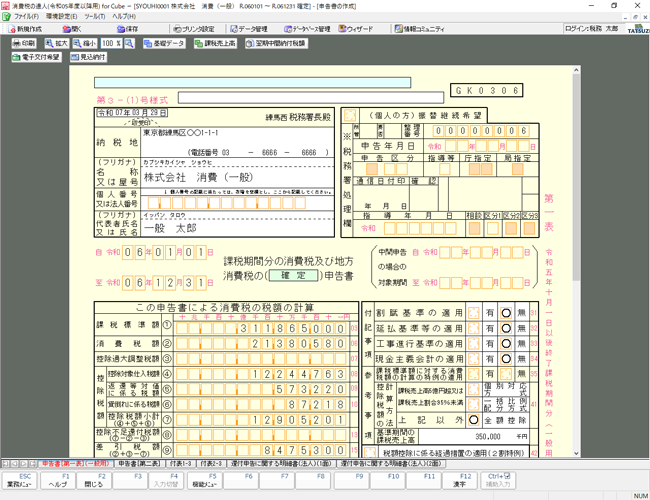The height and width of the screenshot is (500, 650).
Task: Mark 有 box for 延払基準等の適用
Action: 473,328
